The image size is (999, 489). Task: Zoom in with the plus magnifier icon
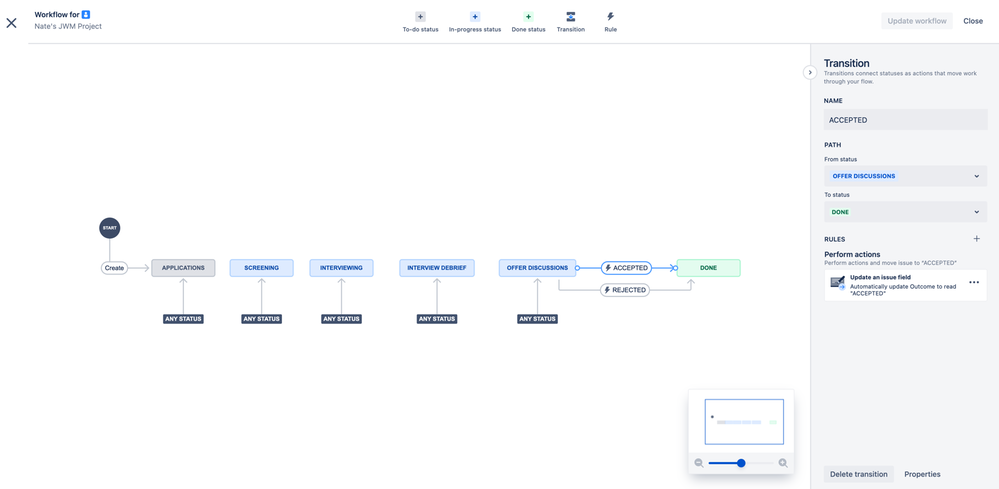783,464
